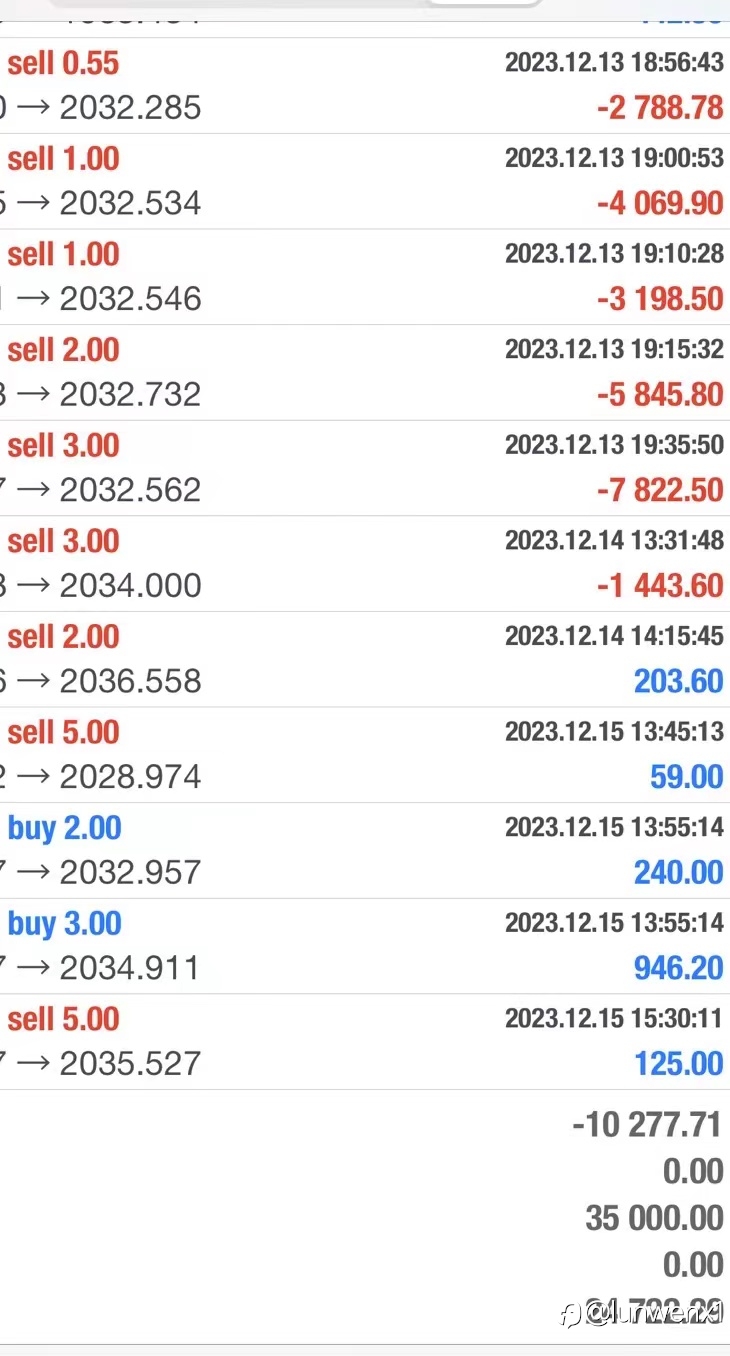Open the buy 3.00 trade entry
This screenshot has width=730, height=1356.
tap(365, 947)
